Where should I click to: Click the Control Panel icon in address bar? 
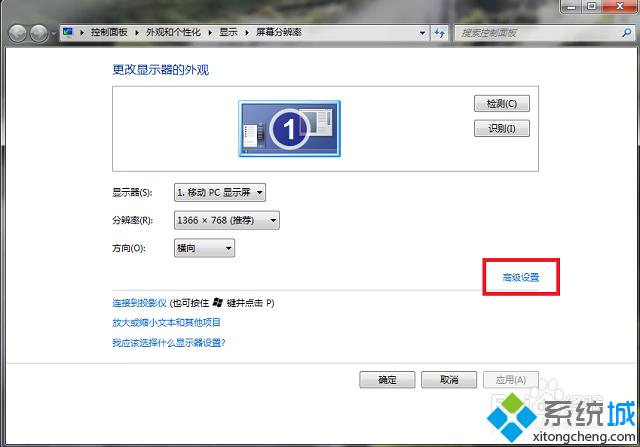[x=69, y=33]
